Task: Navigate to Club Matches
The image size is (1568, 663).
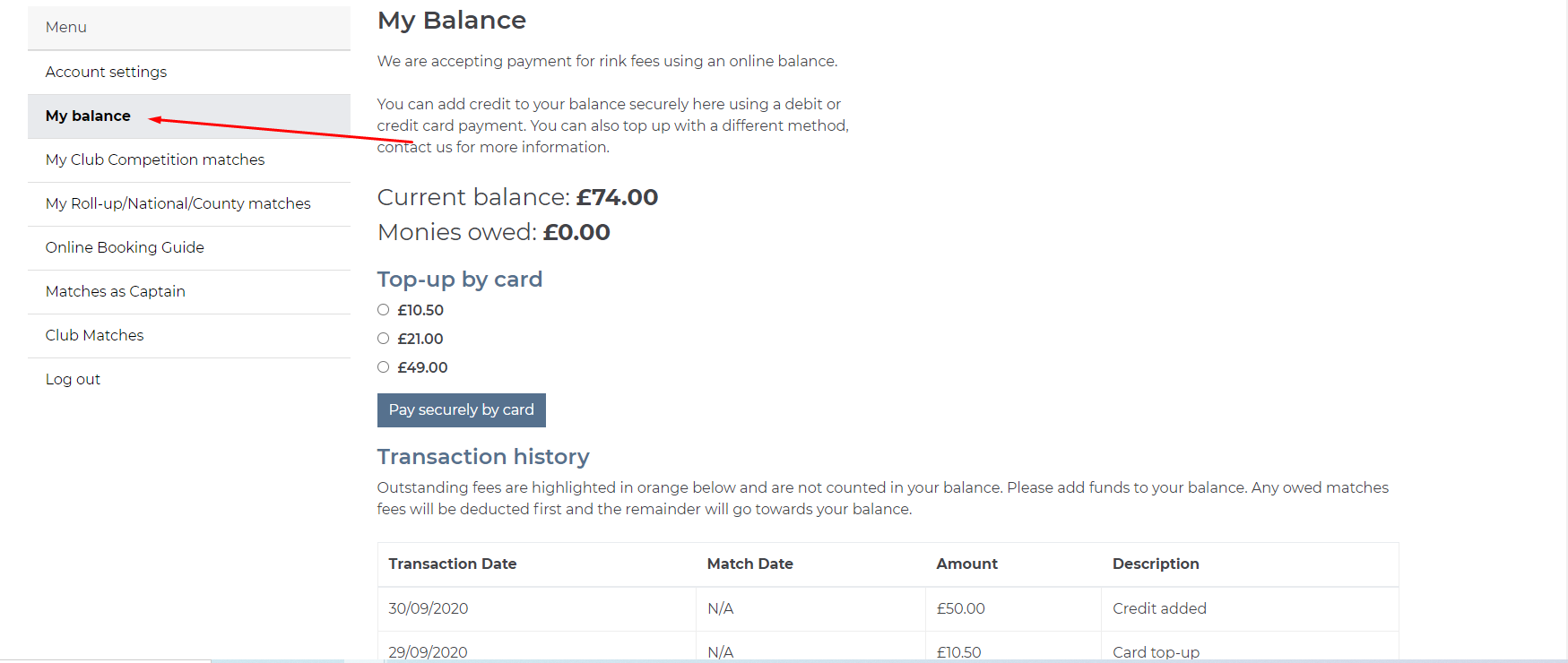Action: tap(94, 335)
